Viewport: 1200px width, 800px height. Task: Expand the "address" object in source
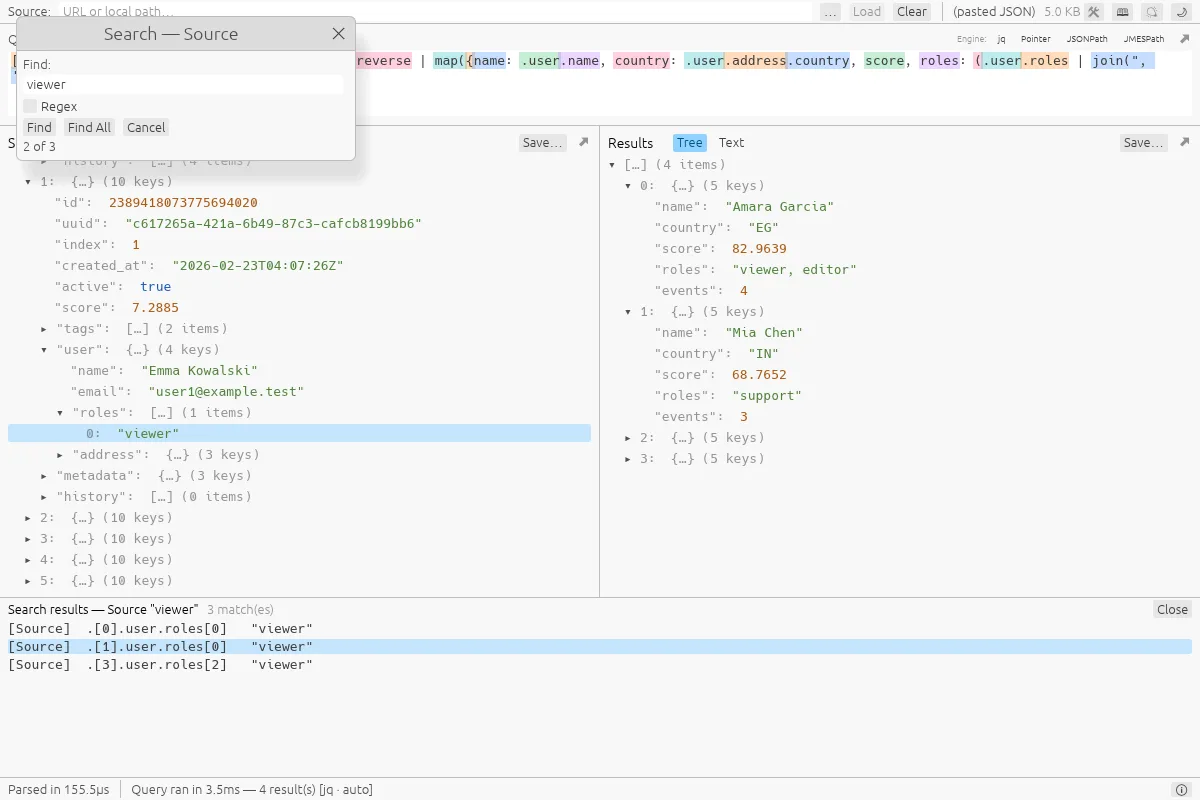pos(60,455)
